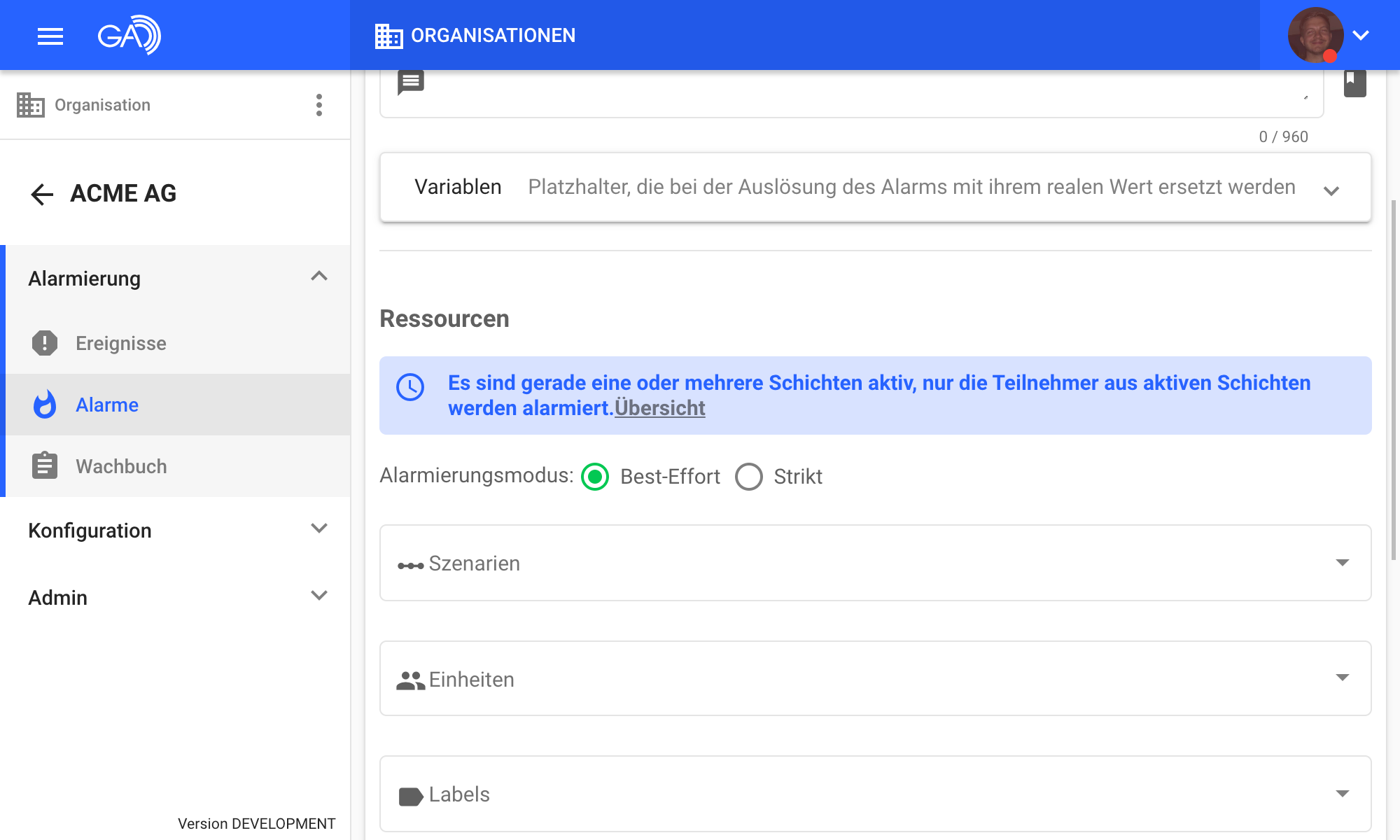The image size is (1400, 840).
Task: Click the GA logo in the header
Action: click(129, 35)
